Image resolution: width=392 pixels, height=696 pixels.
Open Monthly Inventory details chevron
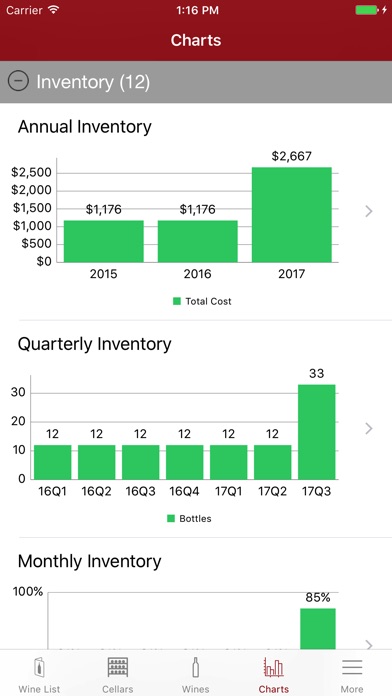[368, 645]
